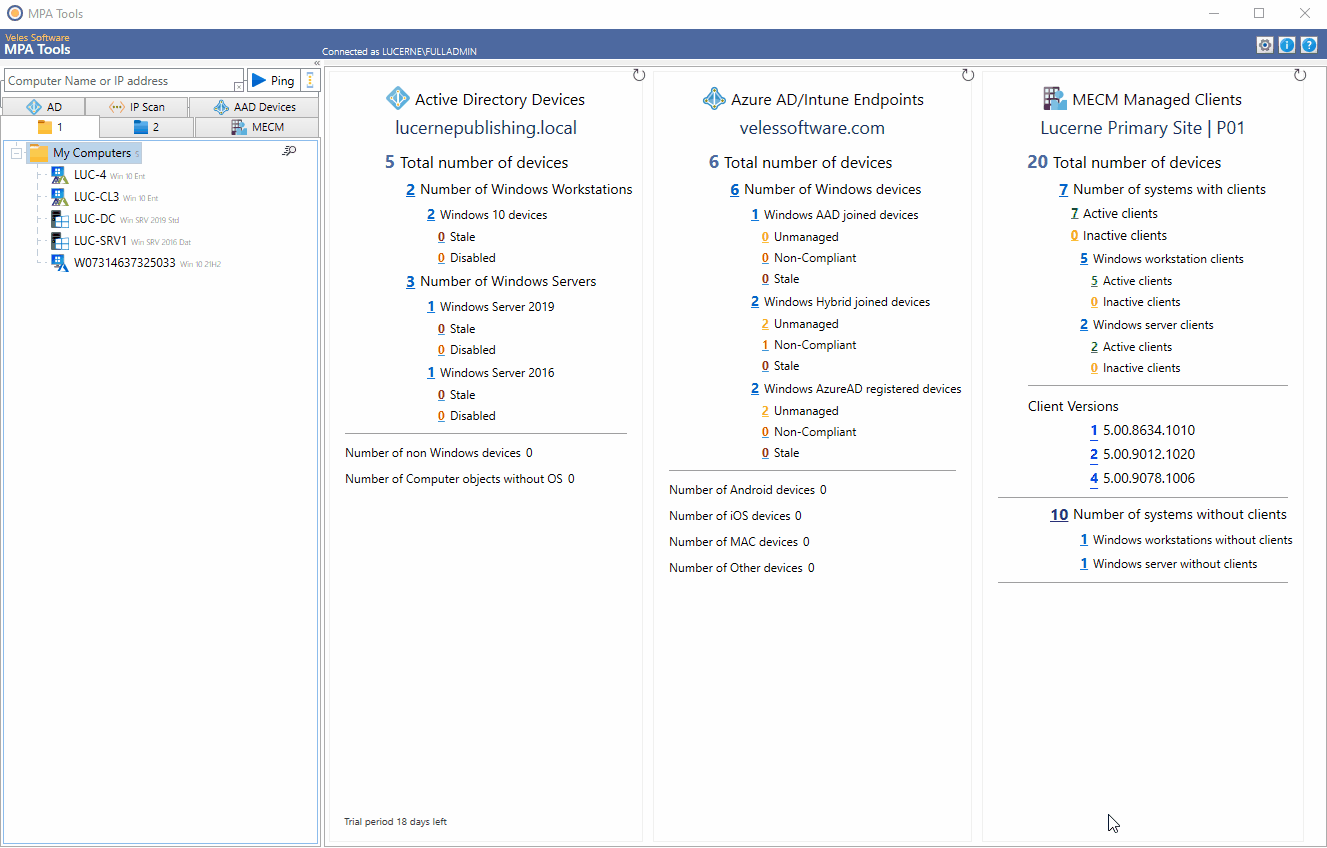Open the AAD Devices tab

[x=257, y=106]
